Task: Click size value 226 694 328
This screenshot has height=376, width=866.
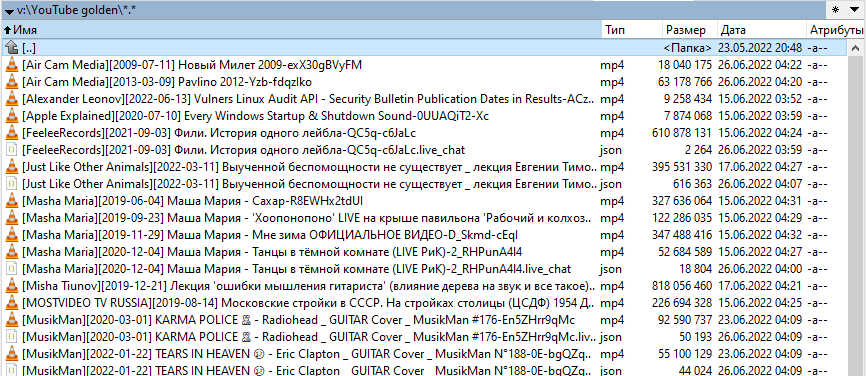Action: [682, 303]
